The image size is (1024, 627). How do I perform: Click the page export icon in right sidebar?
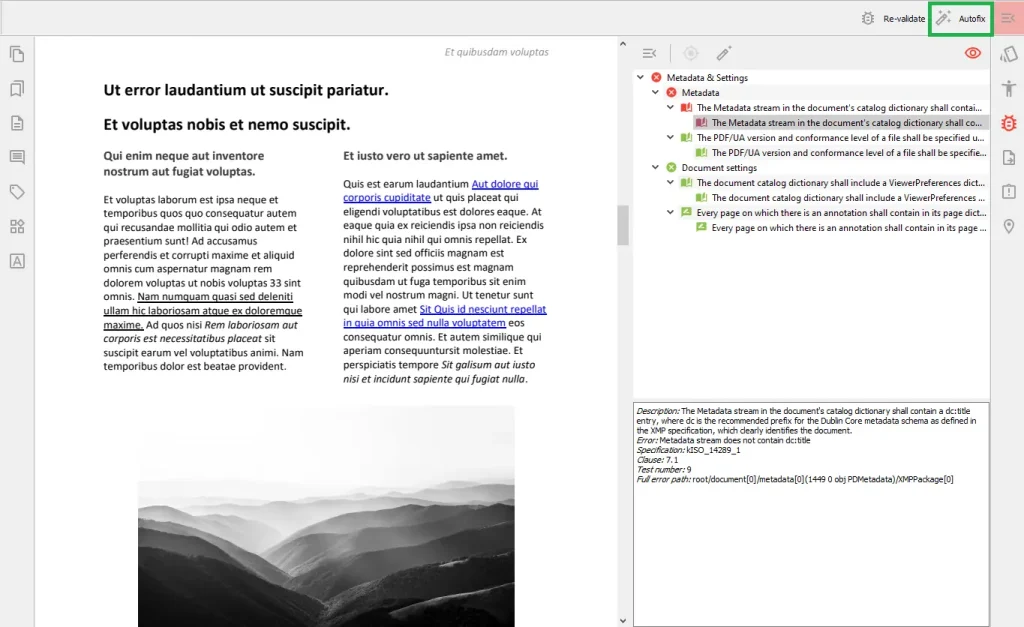click(1008, 157)
